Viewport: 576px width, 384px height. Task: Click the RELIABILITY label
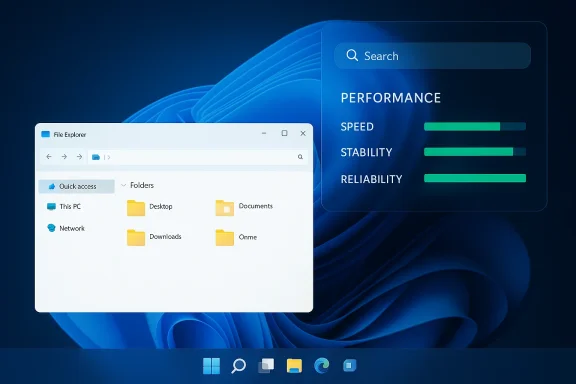371,179
